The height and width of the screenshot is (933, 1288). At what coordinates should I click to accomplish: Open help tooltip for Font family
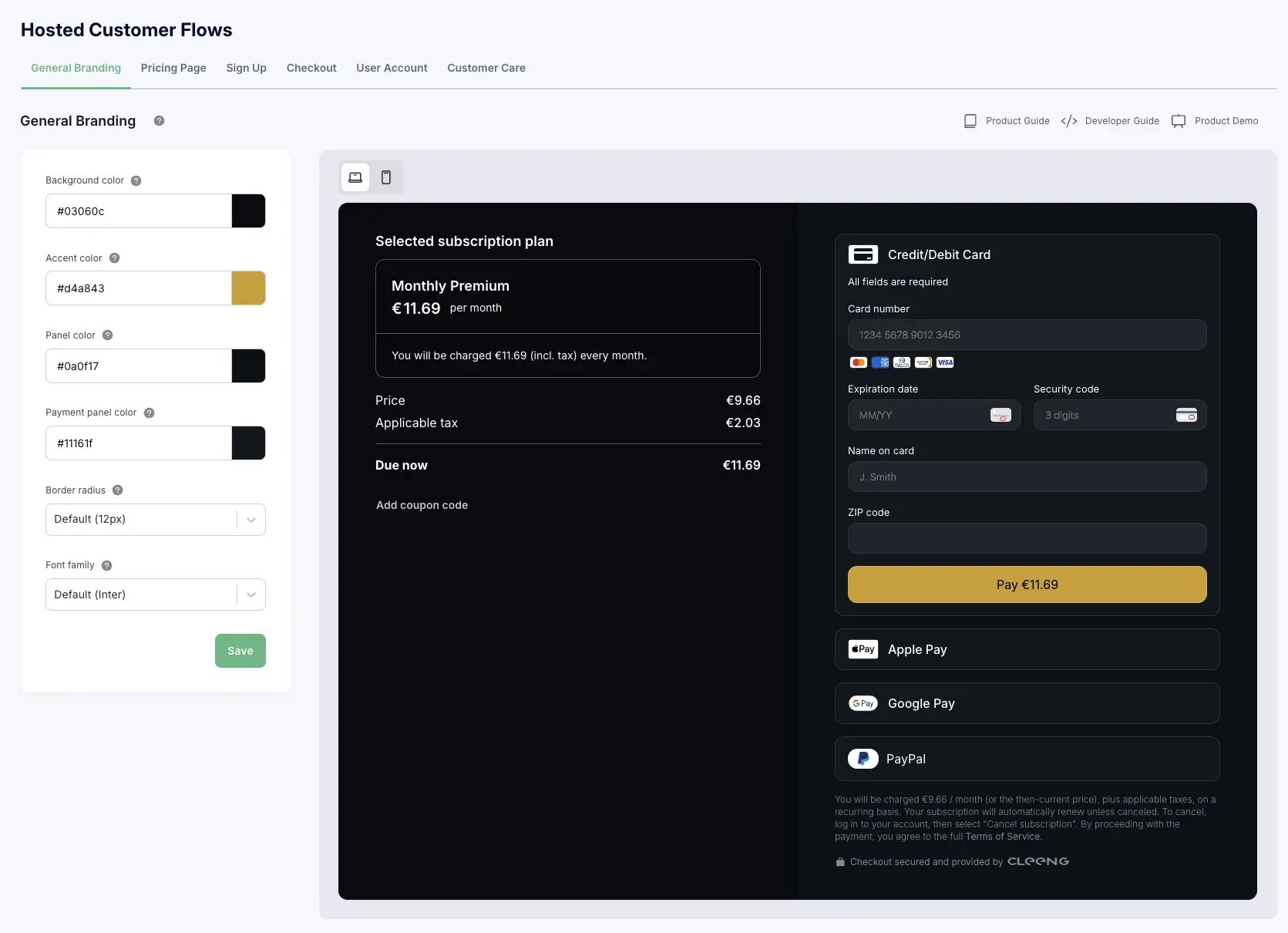coord(107,565)
